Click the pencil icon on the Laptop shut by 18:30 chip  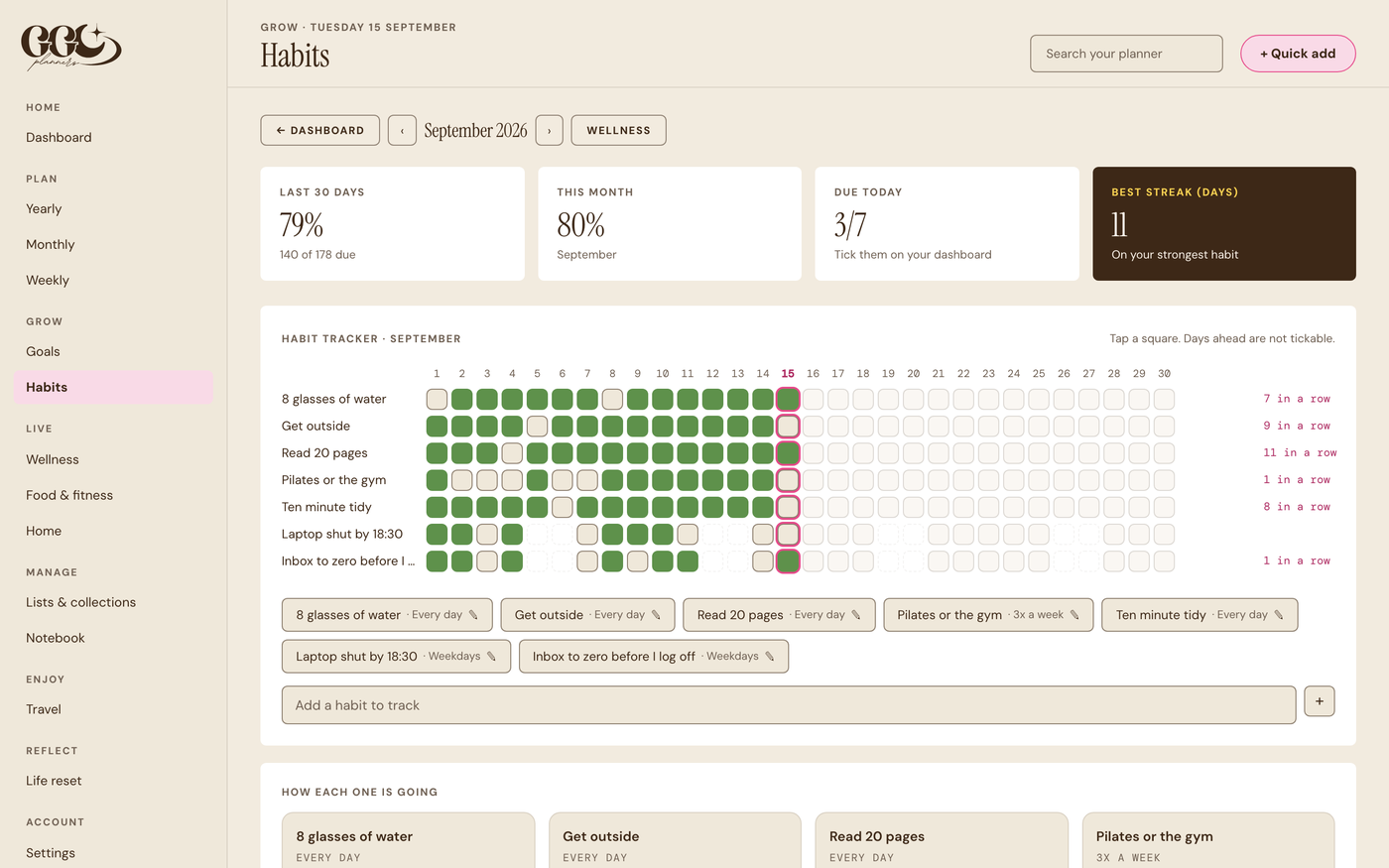[x=491, y=657]
